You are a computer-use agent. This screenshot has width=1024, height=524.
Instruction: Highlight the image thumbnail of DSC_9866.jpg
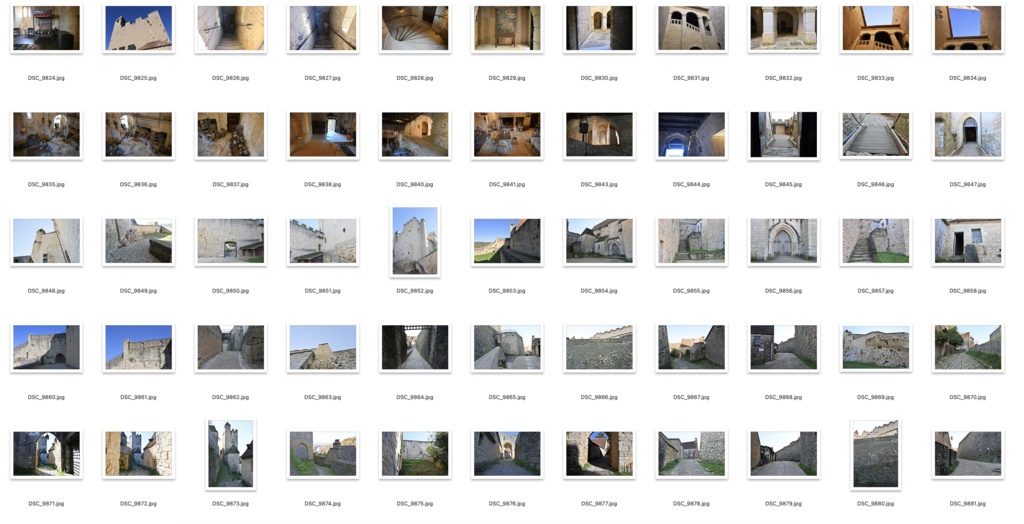point(599,348)
